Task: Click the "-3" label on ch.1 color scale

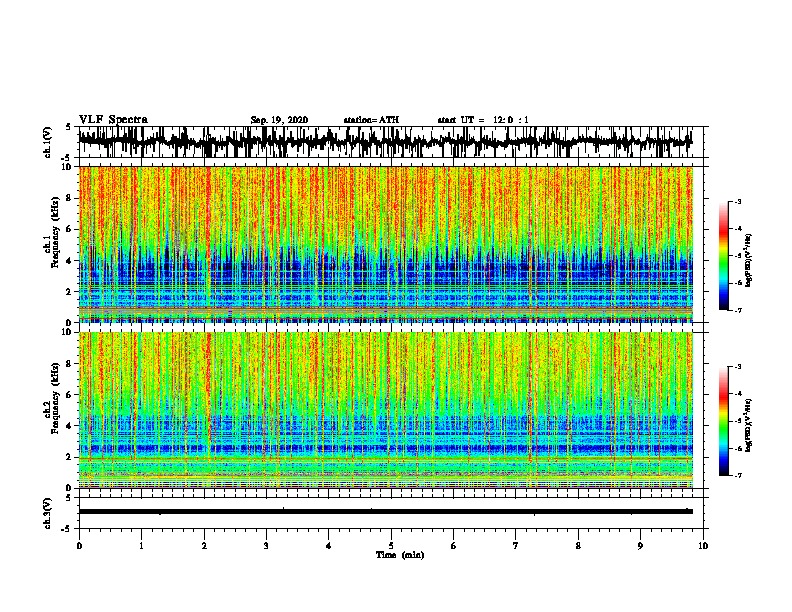Action: [738, 202]
